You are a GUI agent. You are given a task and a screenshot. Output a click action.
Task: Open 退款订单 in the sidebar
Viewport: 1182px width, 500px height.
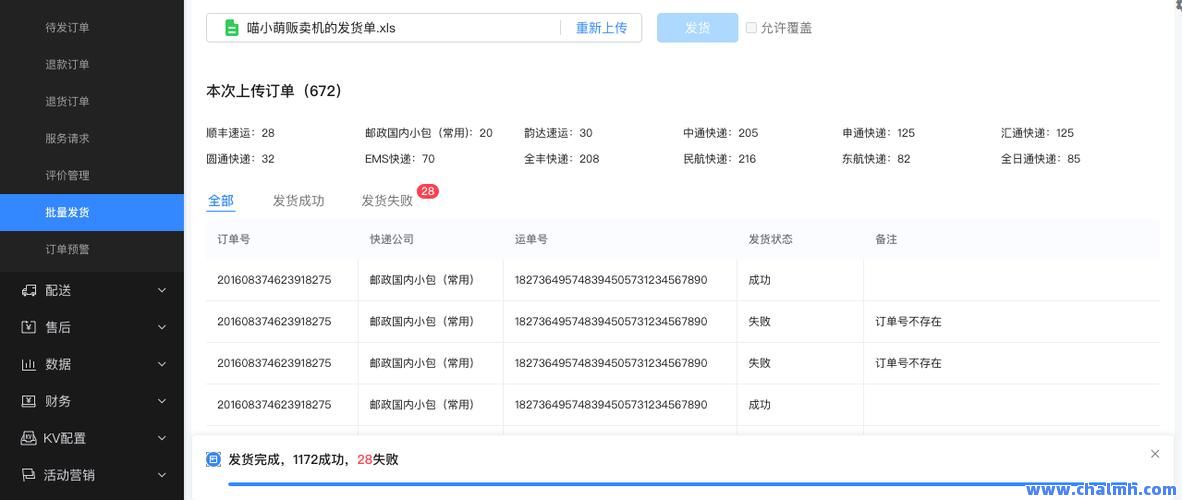[x=92, y=65]
